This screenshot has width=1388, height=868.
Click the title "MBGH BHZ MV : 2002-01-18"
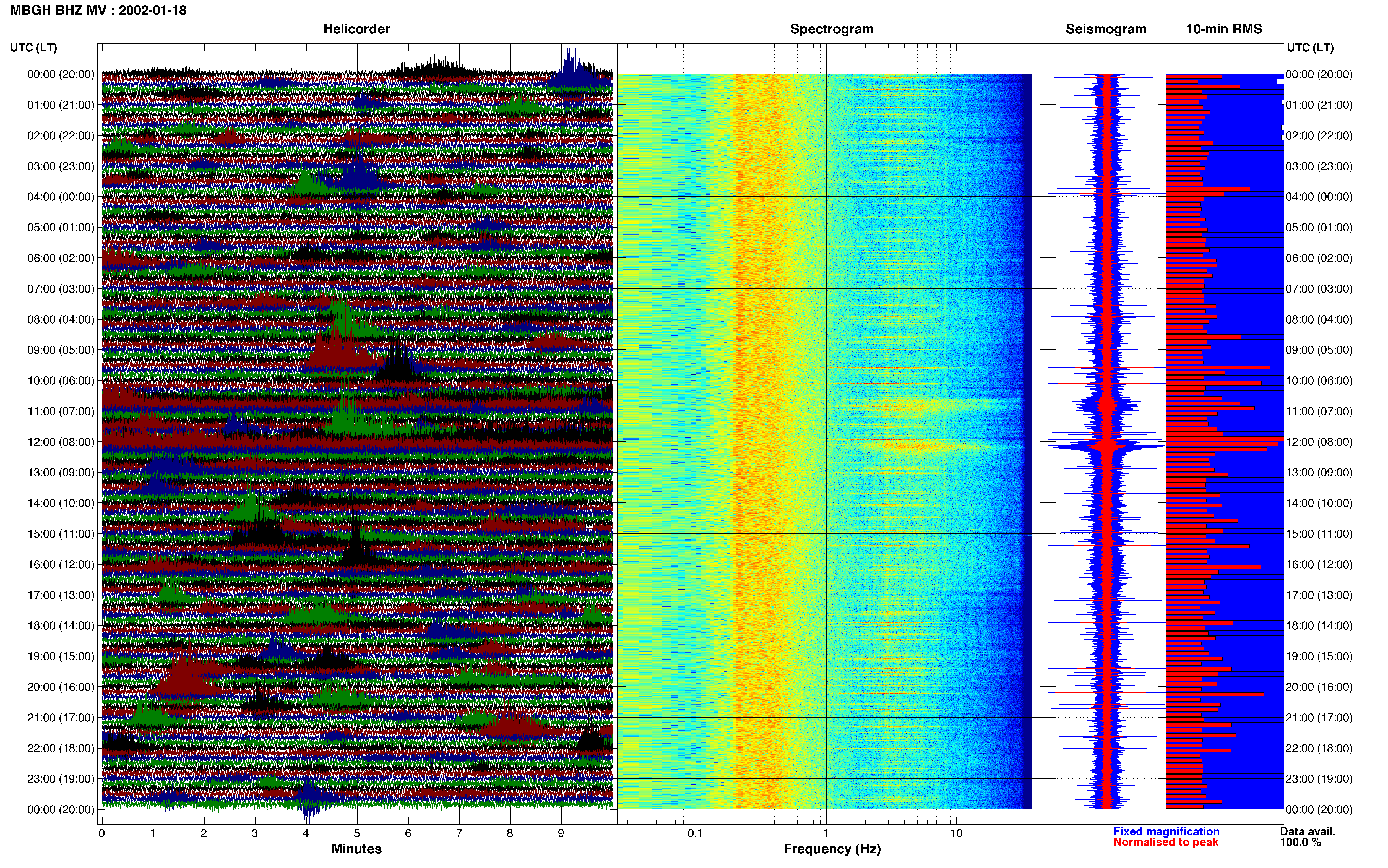point(98,10)
